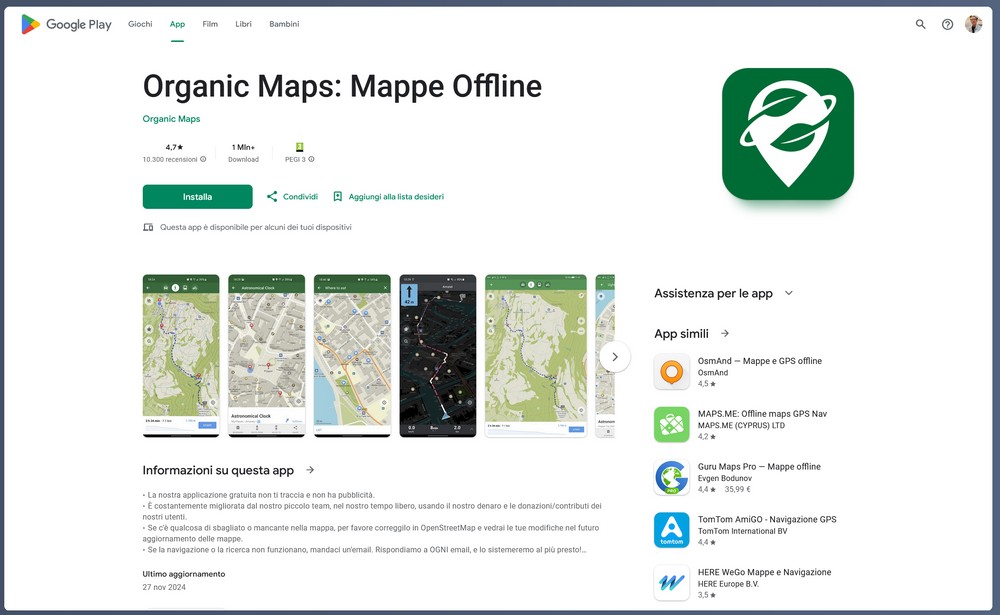Add app via Aggiungi alla lista desideri

click(388, 197)
